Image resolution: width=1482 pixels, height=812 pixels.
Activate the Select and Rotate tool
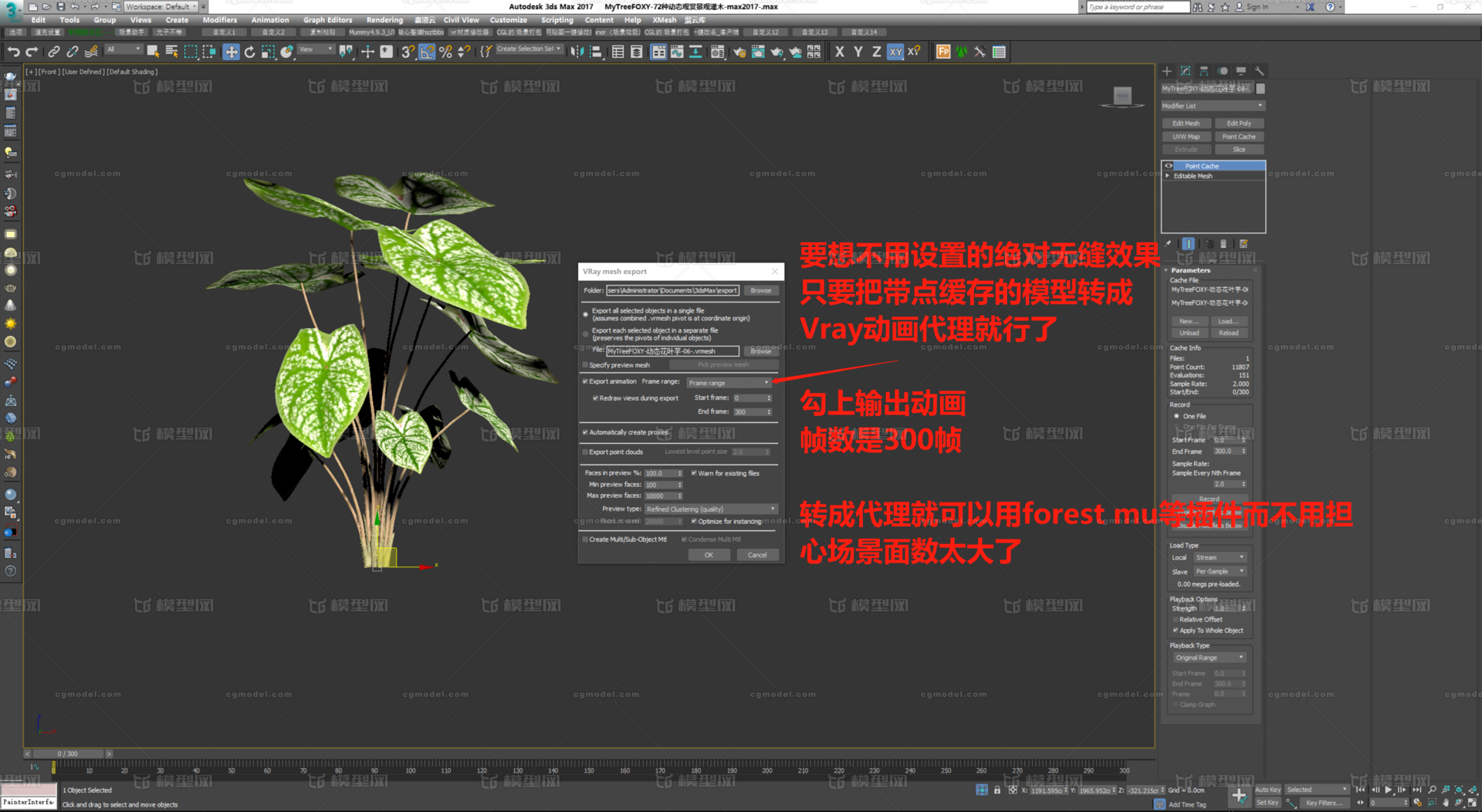coord(249,52)
